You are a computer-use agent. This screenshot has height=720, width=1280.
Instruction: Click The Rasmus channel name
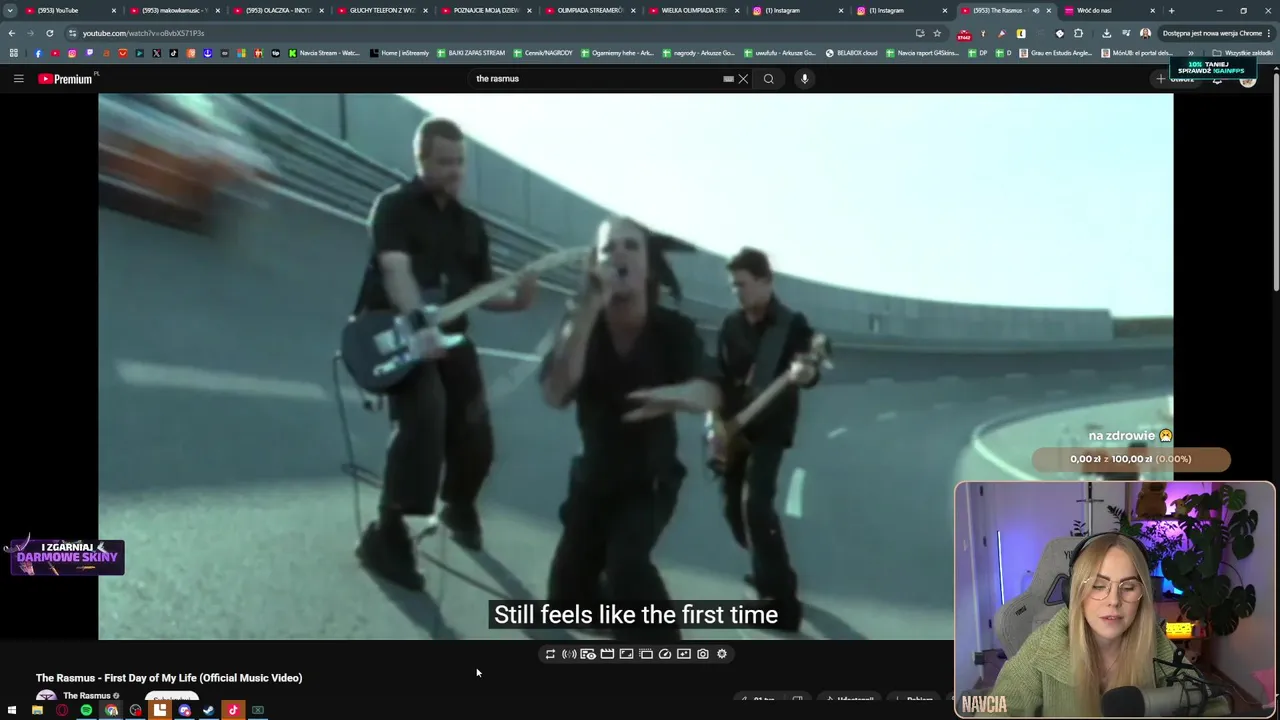[87, 696]
